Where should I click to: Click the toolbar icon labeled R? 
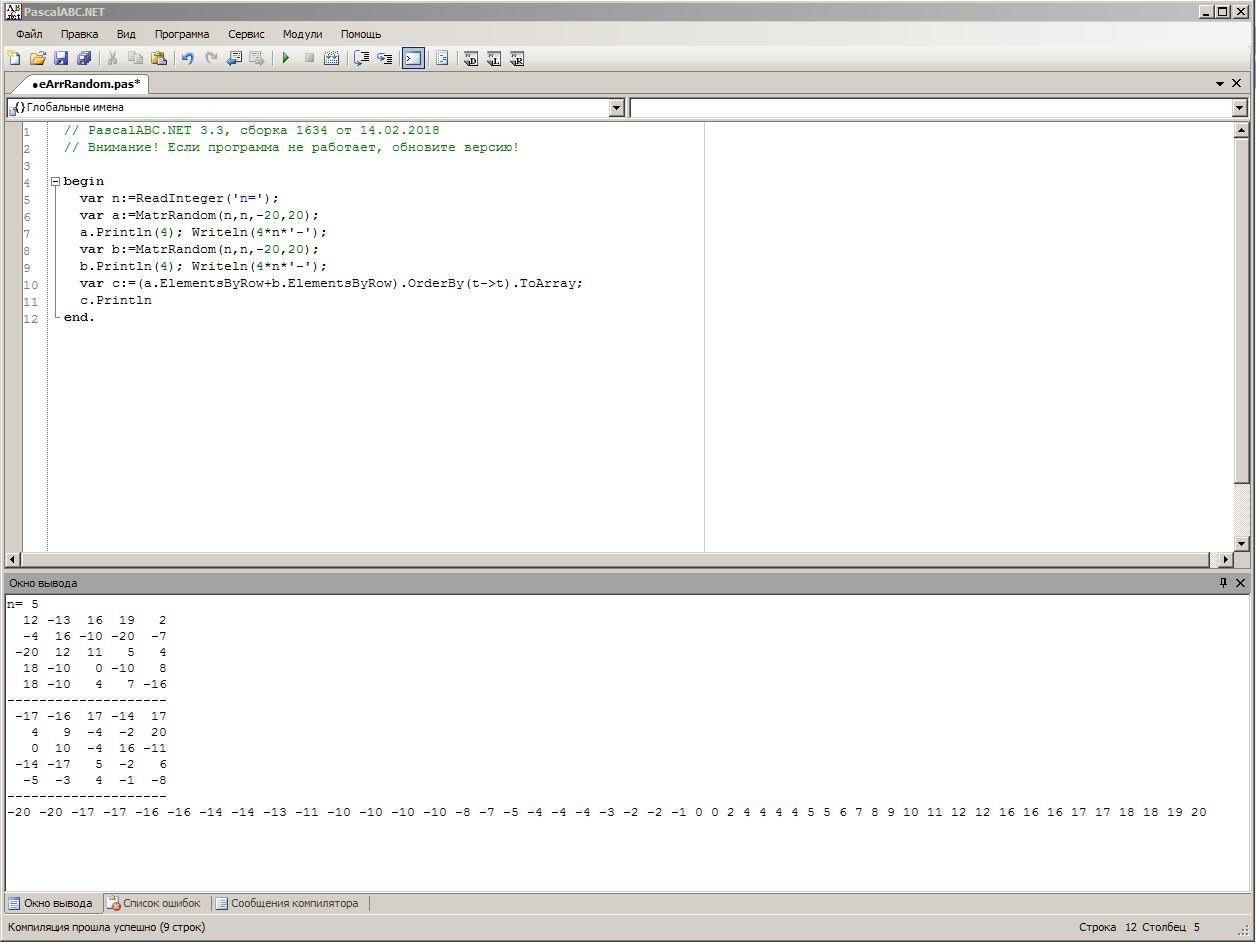tap(517, 59)
